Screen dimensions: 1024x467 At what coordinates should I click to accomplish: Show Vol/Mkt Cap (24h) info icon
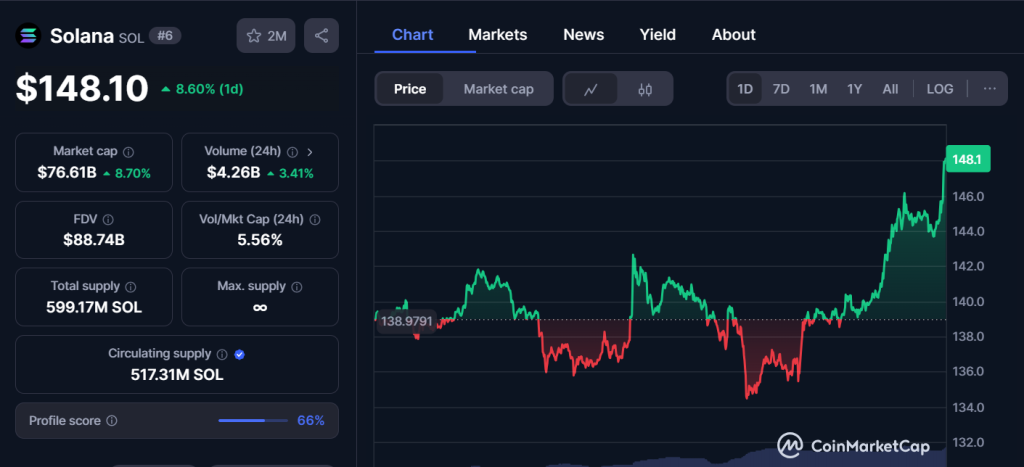pyautogui.click(x=315, y=219)
